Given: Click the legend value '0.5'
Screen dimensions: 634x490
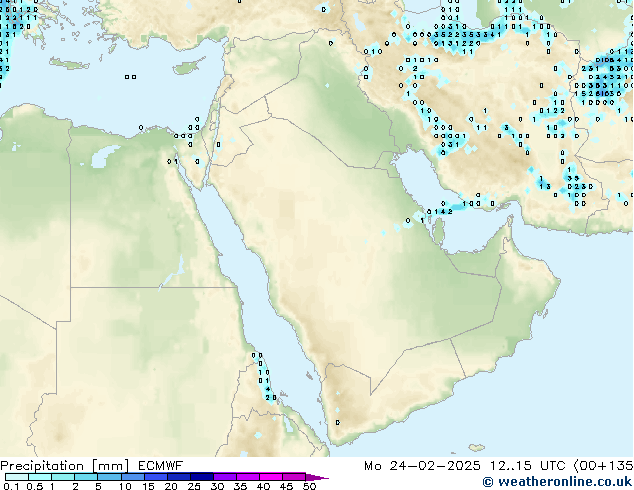Looking at the screenshot, I should pos(34,486).
